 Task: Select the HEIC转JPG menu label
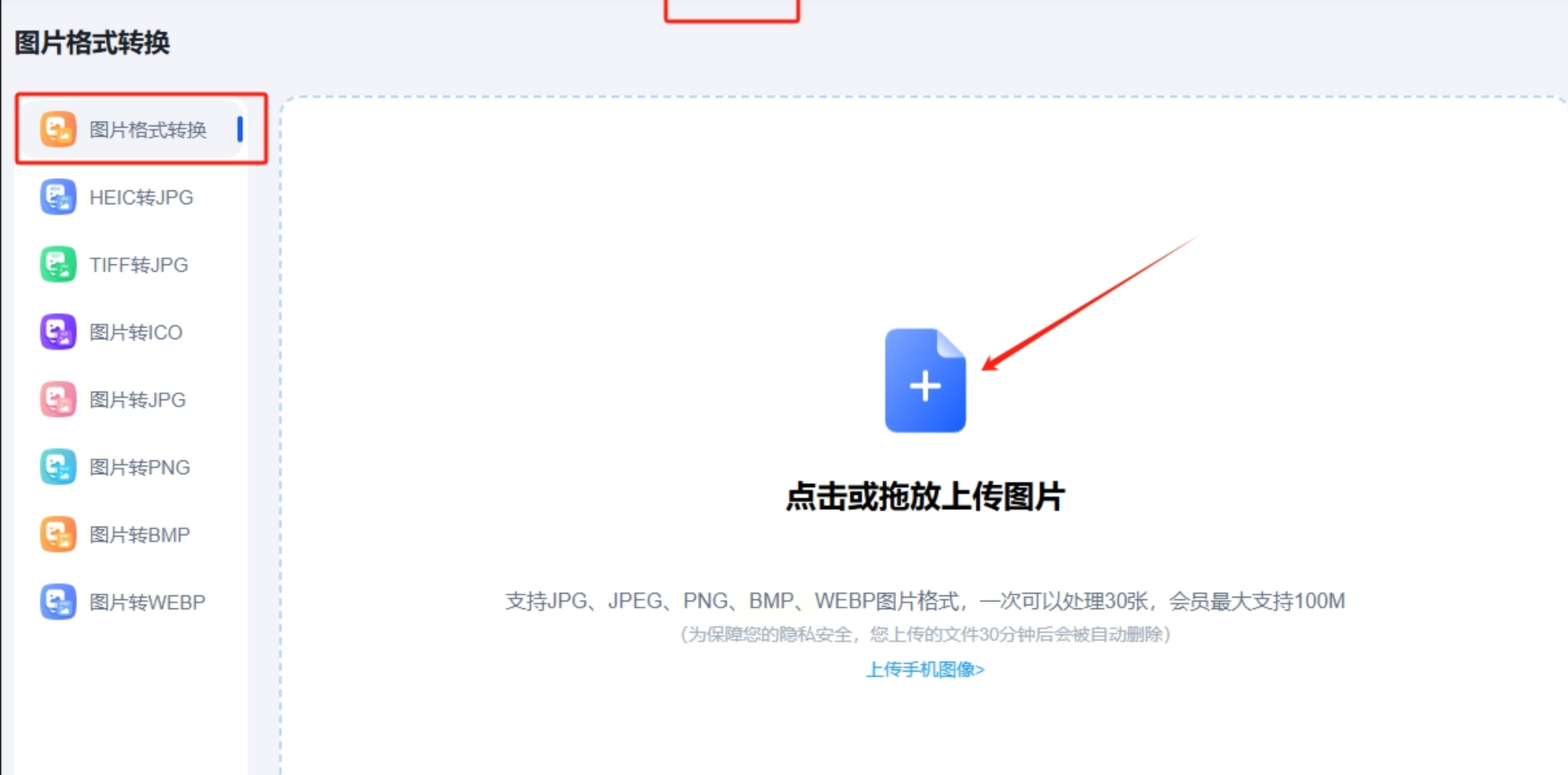click(141, 197)
